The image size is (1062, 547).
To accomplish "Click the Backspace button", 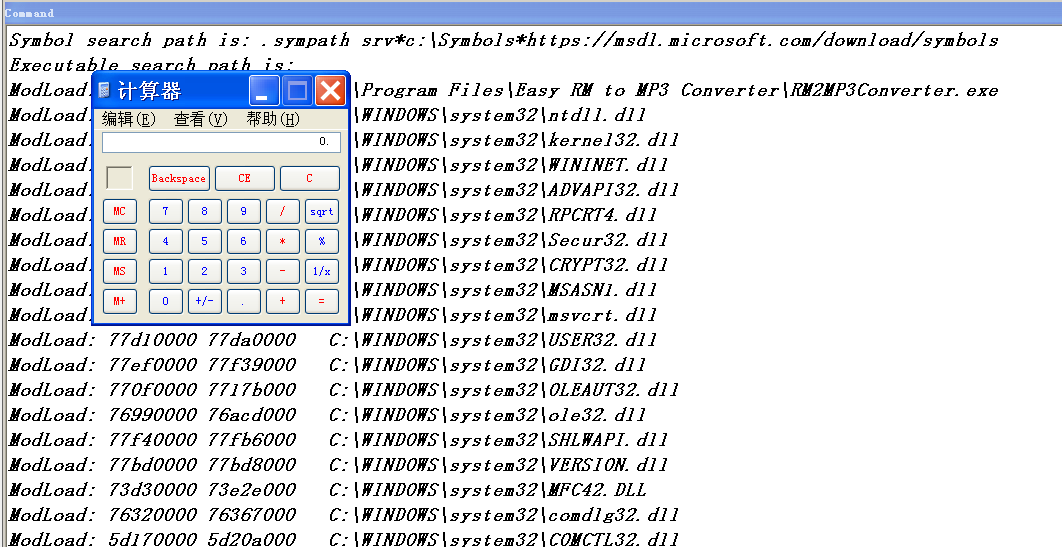I will point(179,179).
